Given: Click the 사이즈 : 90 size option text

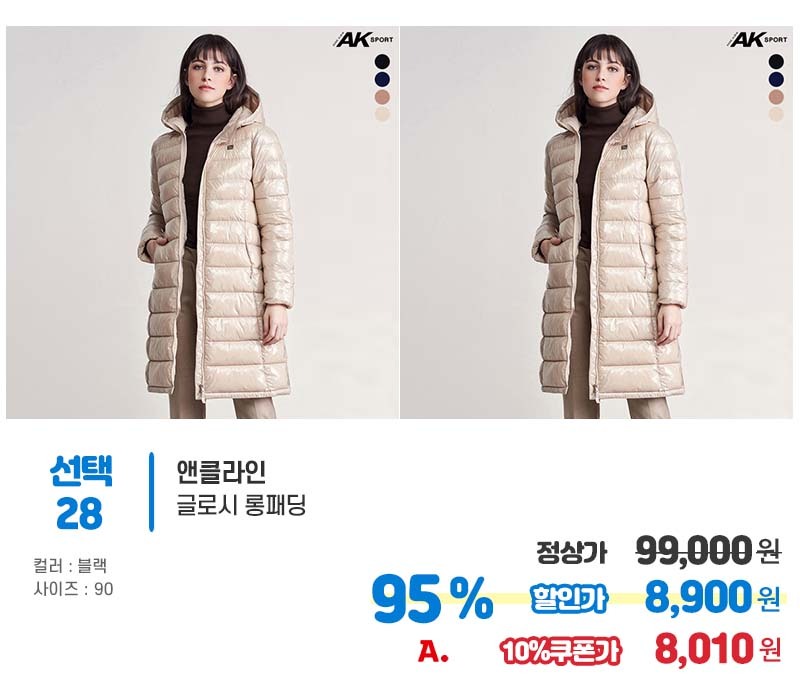Looking at the screenshot, I should (x=73, y=589).
